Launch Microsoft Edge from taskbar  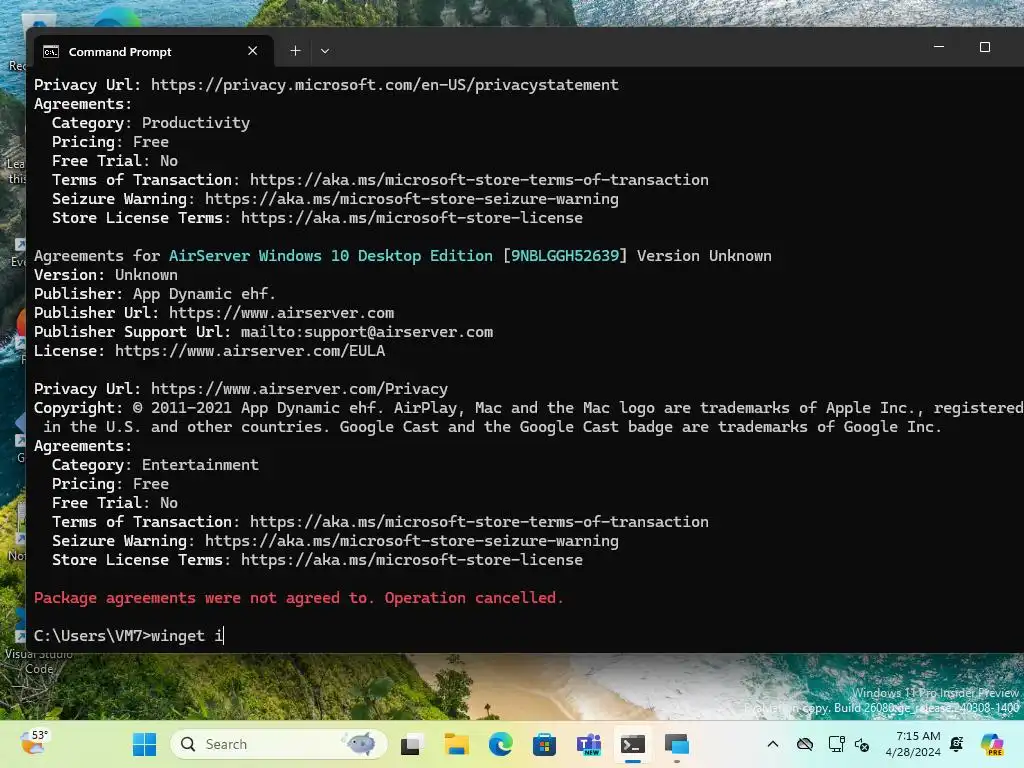tap(500, 744)
